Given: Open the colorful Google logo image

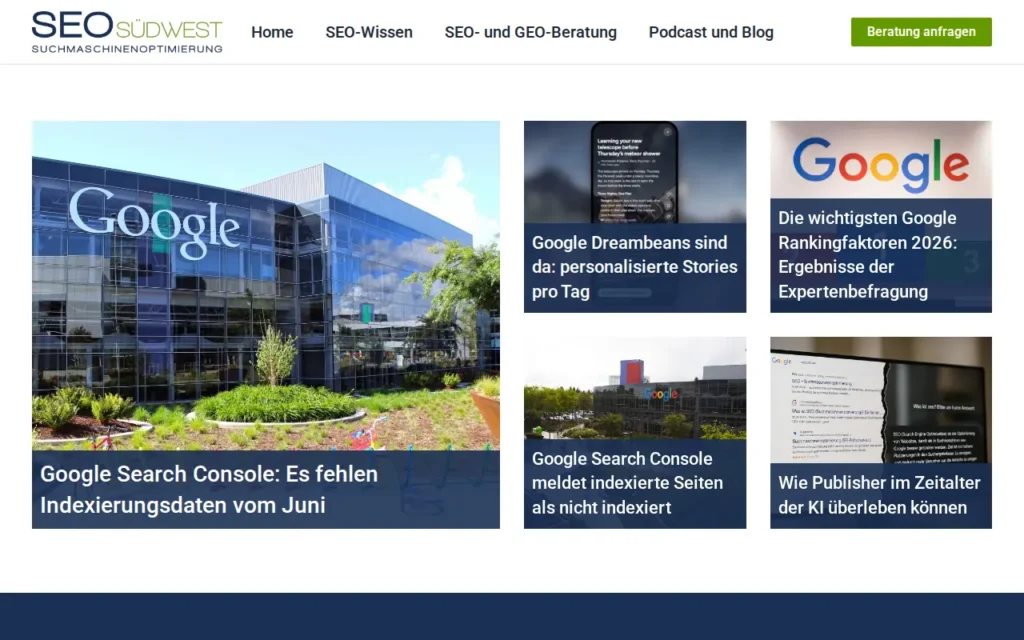Looking at the screenshot, I should tap(880, 160).
